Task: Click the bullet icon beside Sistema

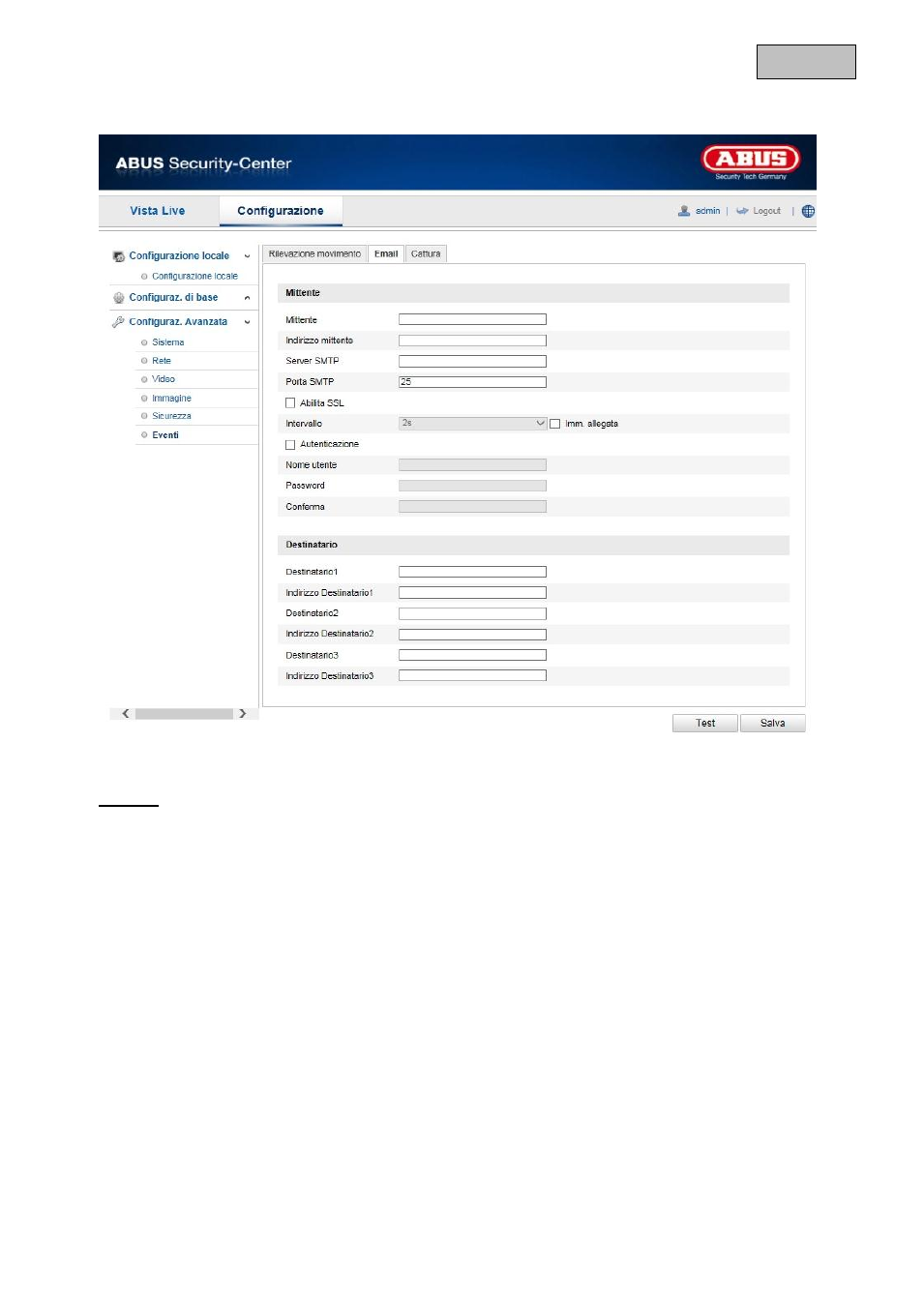Action: (x=144, y=342)
